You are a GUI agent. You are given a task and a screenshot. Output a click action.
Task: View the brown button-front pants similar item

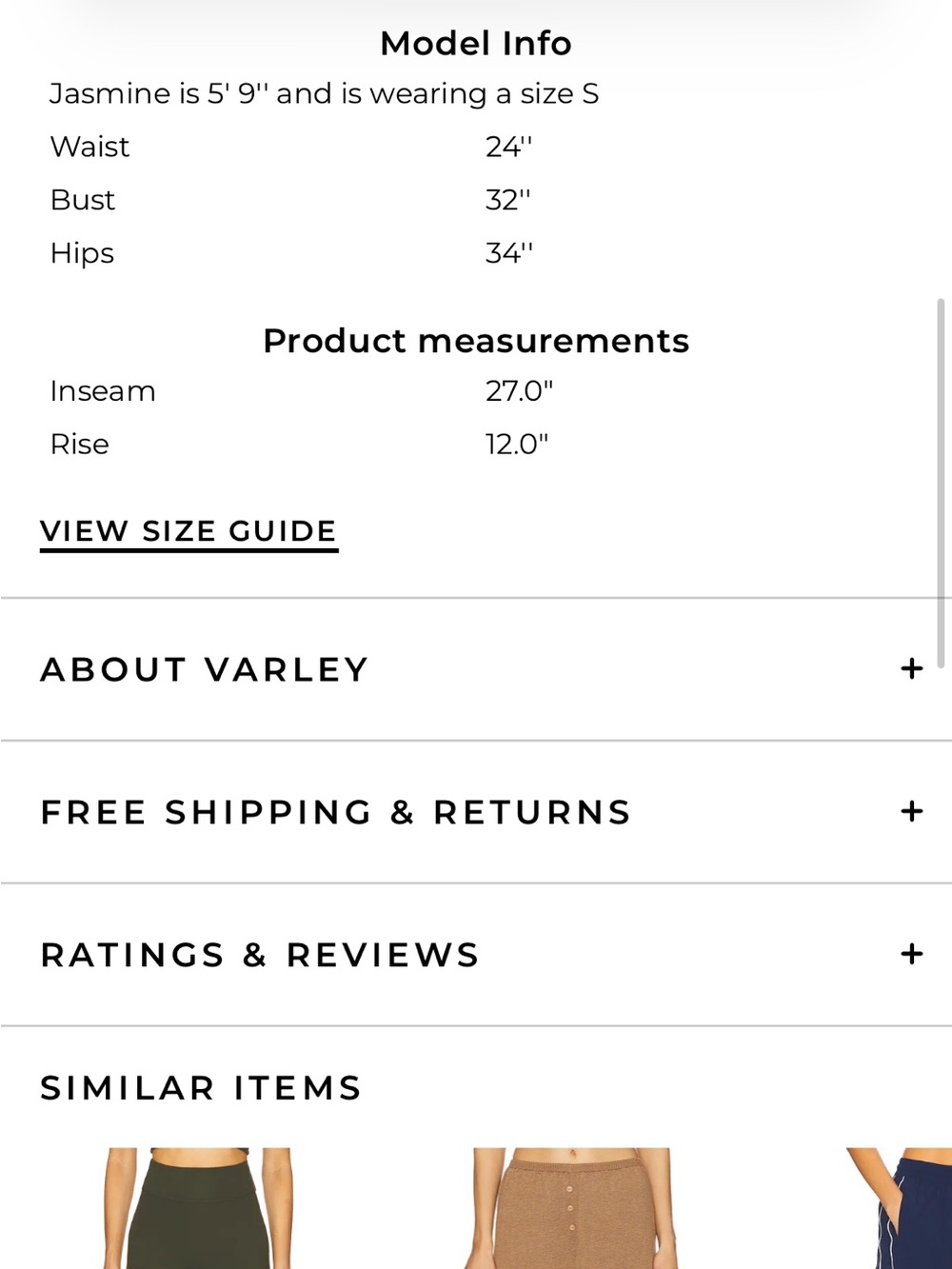click(x=571, y=1208)
